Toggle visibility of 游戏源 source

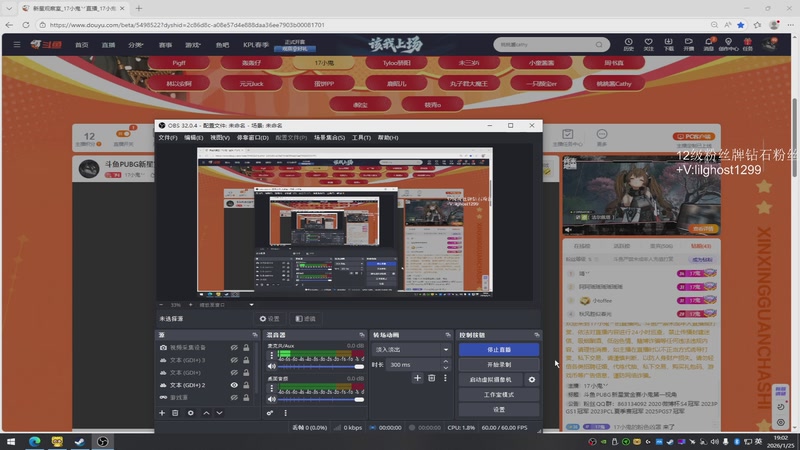234,397
